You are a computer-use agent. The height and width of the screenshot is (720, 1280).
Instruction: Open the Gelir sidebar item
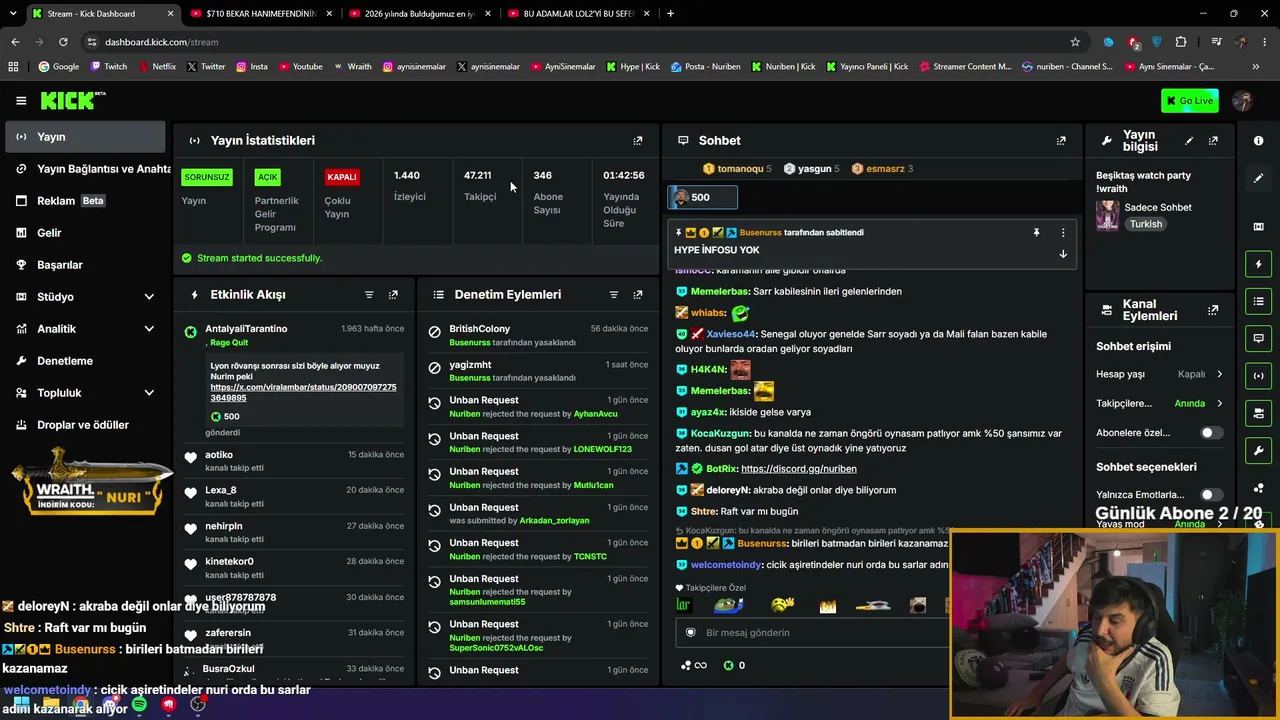click(x=85, y=233)
